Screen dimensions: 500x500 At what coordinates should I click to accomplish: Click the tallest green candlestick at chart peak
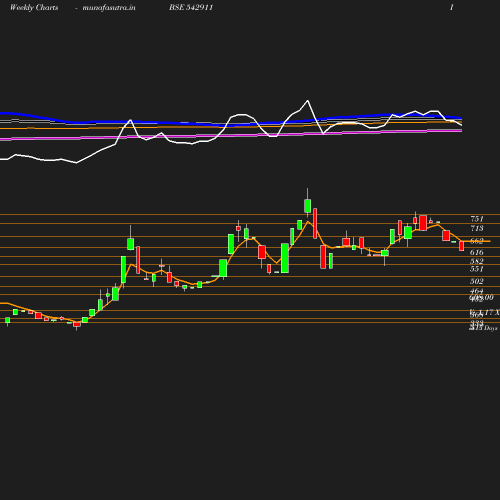pyautogui.click(x=307, y=206)
